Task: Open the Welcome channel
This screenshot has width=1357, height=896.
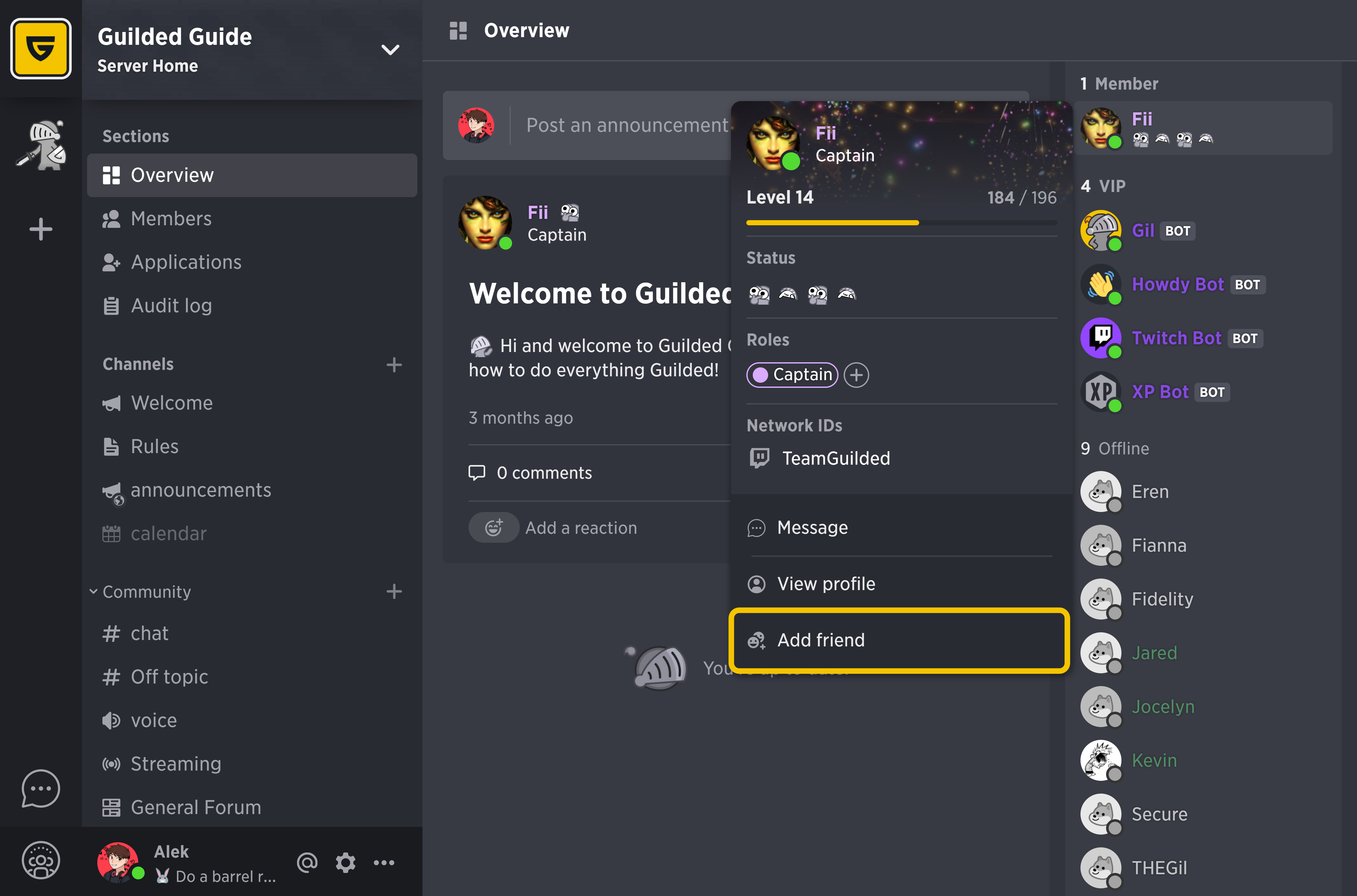Action: (252, 403)
